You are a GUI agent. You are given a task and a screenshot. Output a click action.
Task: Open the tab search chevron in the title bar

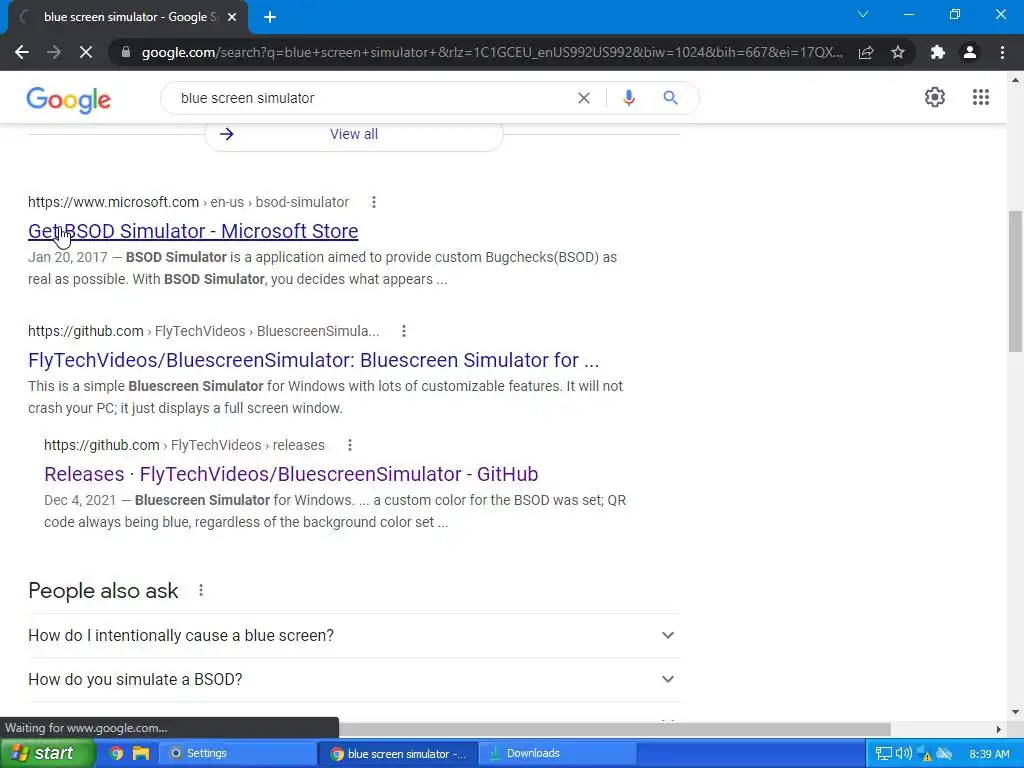(863, 14)
